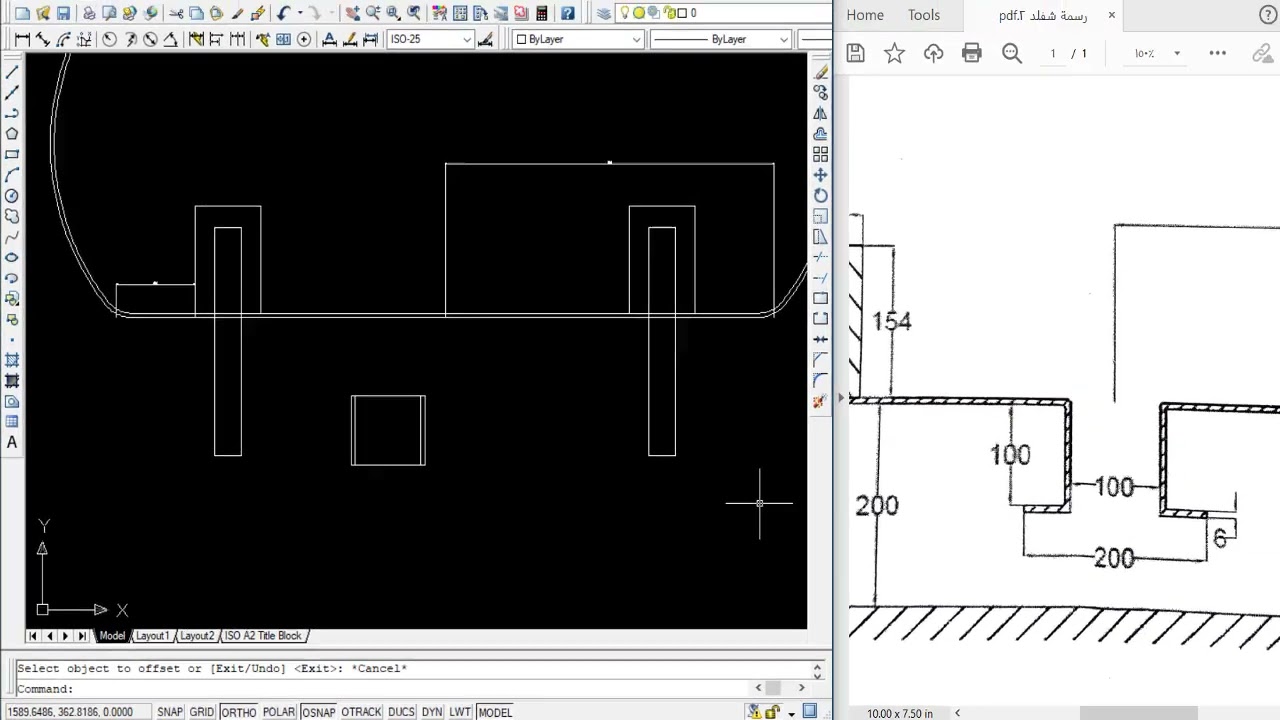Select the Rotate modify tool
Image resolution: width=1280 pixels, height=720 pixels.
tap(821, 196)
